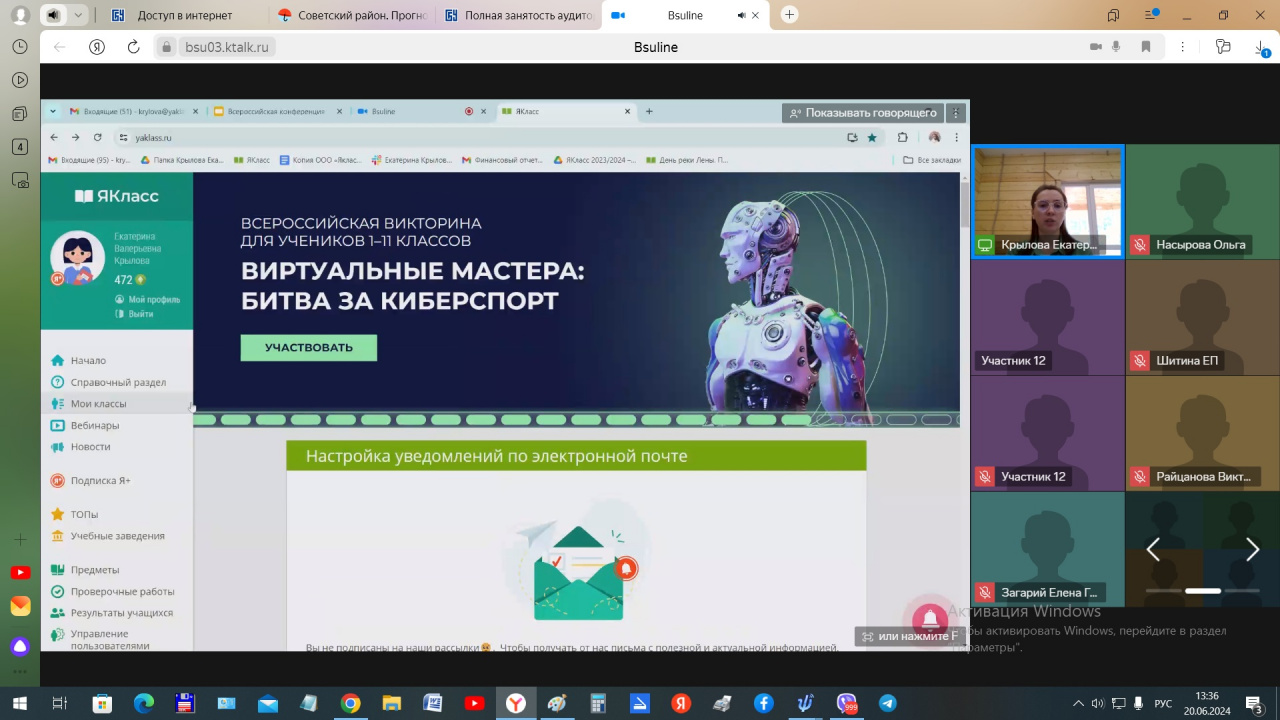The height and width of the screenshot is (720, 1280).
Task: Open the downloads icon in browser toolbar
Action: click(x=1260, y=47)
